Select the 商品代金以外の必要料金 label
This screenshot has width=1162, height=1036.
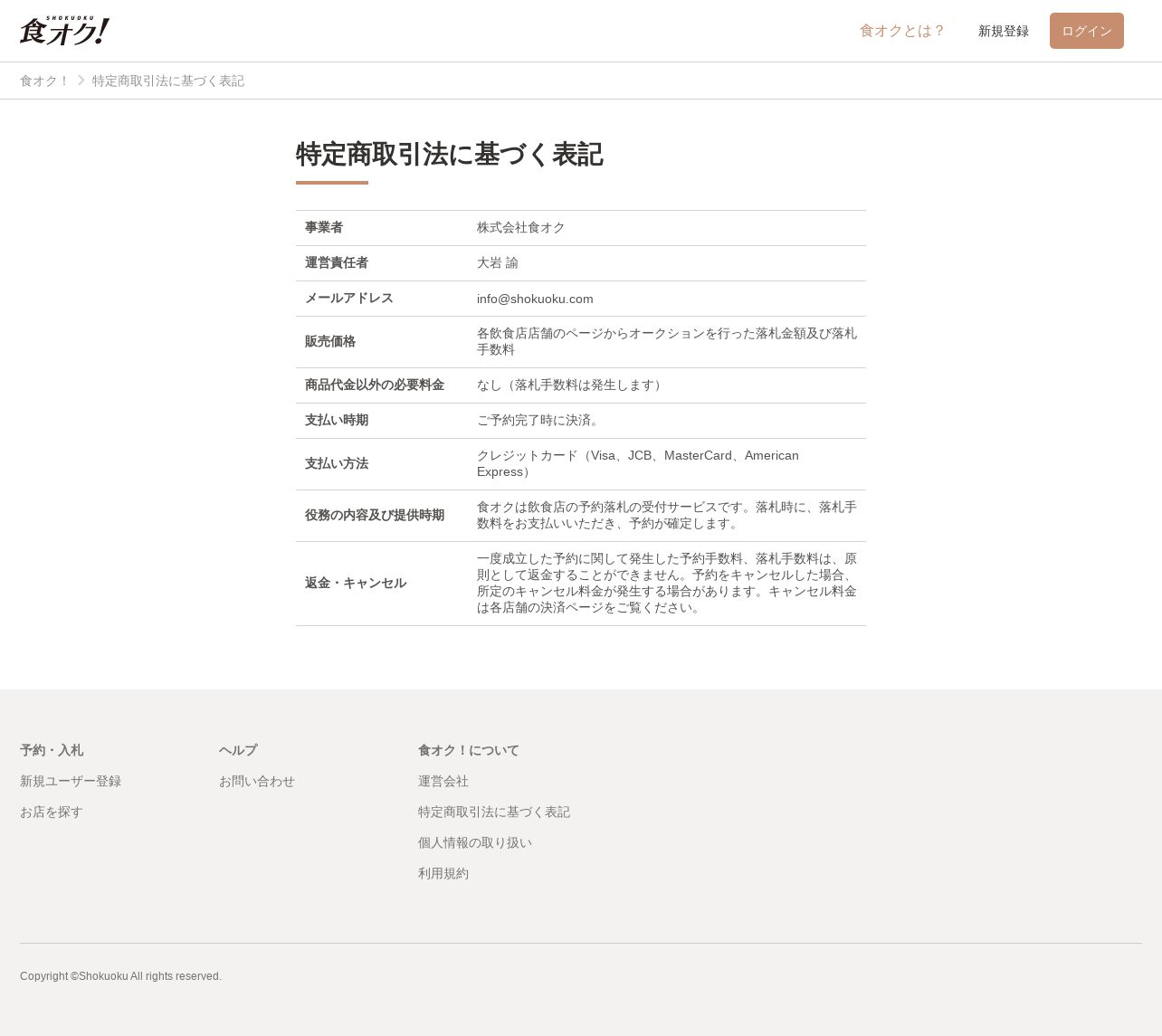tap(375, 385)
